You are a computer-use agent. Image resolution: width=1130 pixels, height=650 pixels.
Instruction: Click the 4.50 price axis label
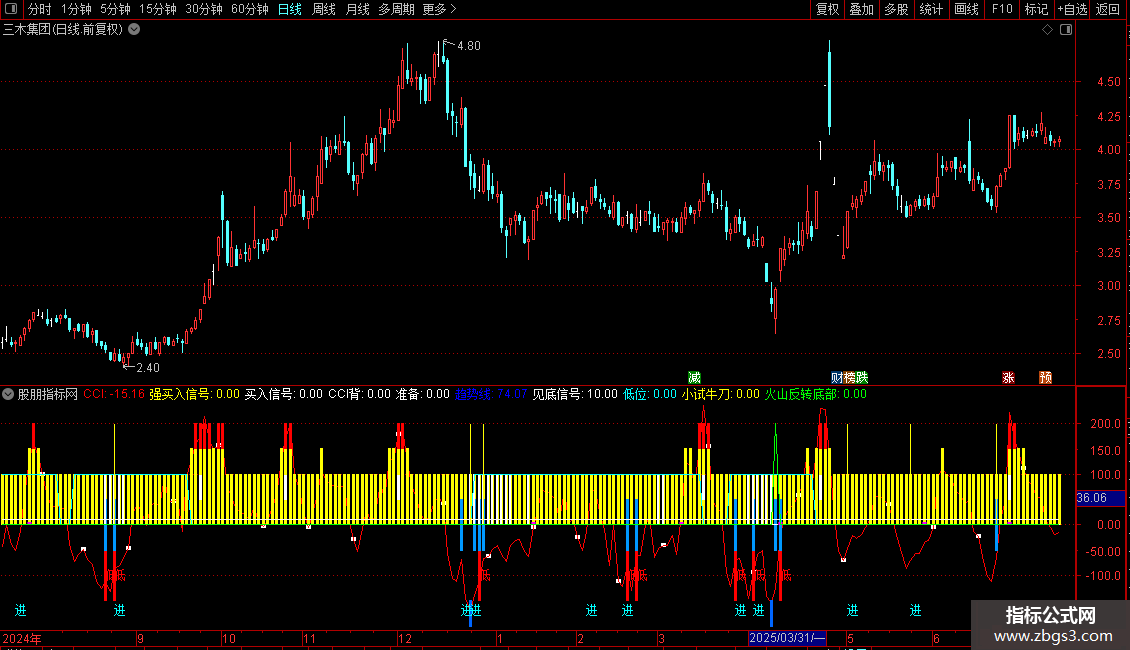[x=1108, y=82]
